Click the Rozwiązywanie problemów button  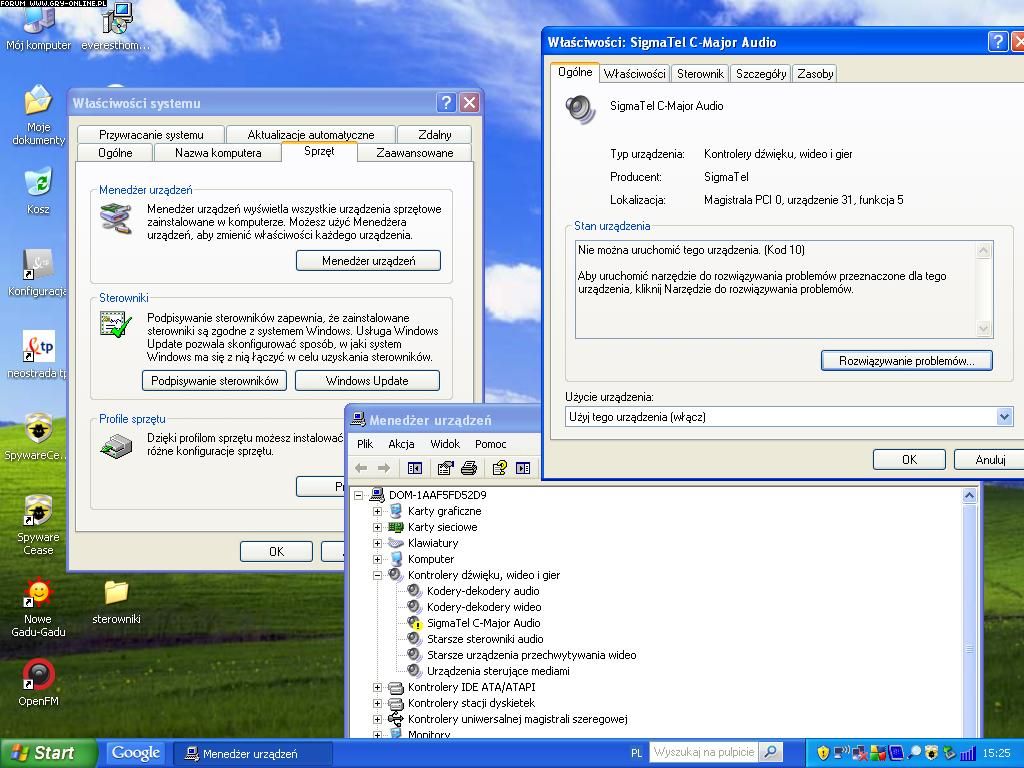[906, 361]
